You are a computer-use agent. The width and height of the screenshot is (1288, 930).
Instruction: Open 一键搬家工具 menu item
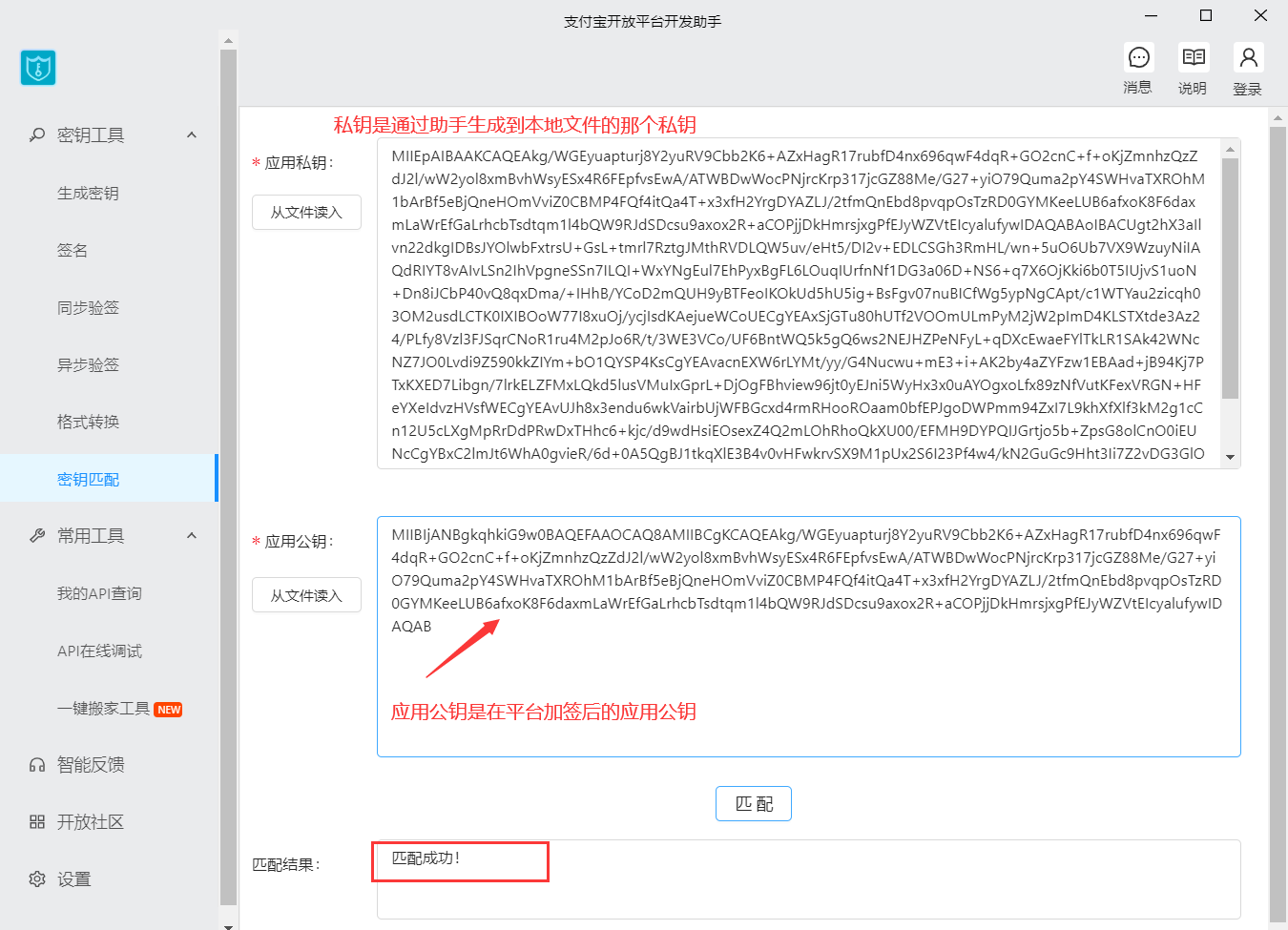[103, 708]
